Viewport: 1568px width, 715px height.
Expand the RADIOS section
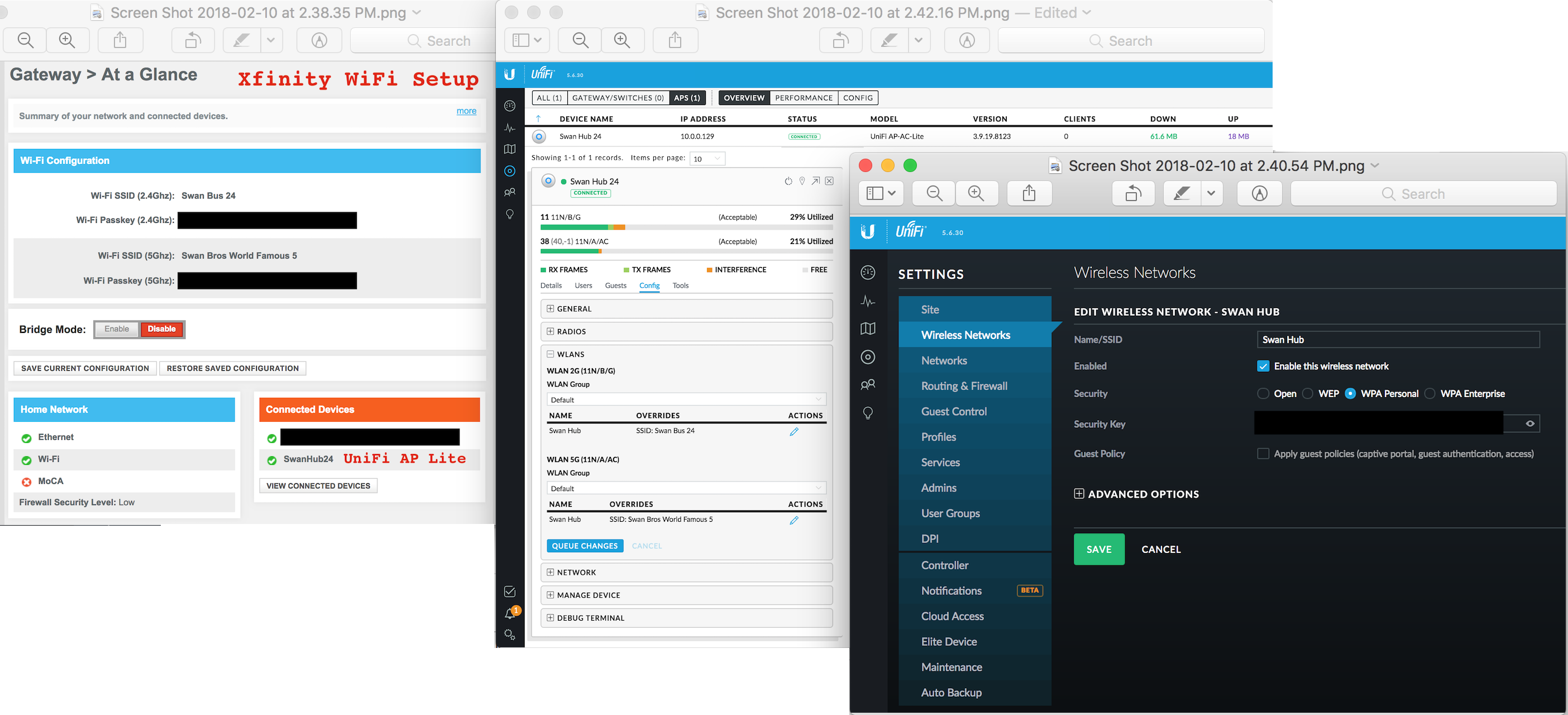click(x=686, y=331)
